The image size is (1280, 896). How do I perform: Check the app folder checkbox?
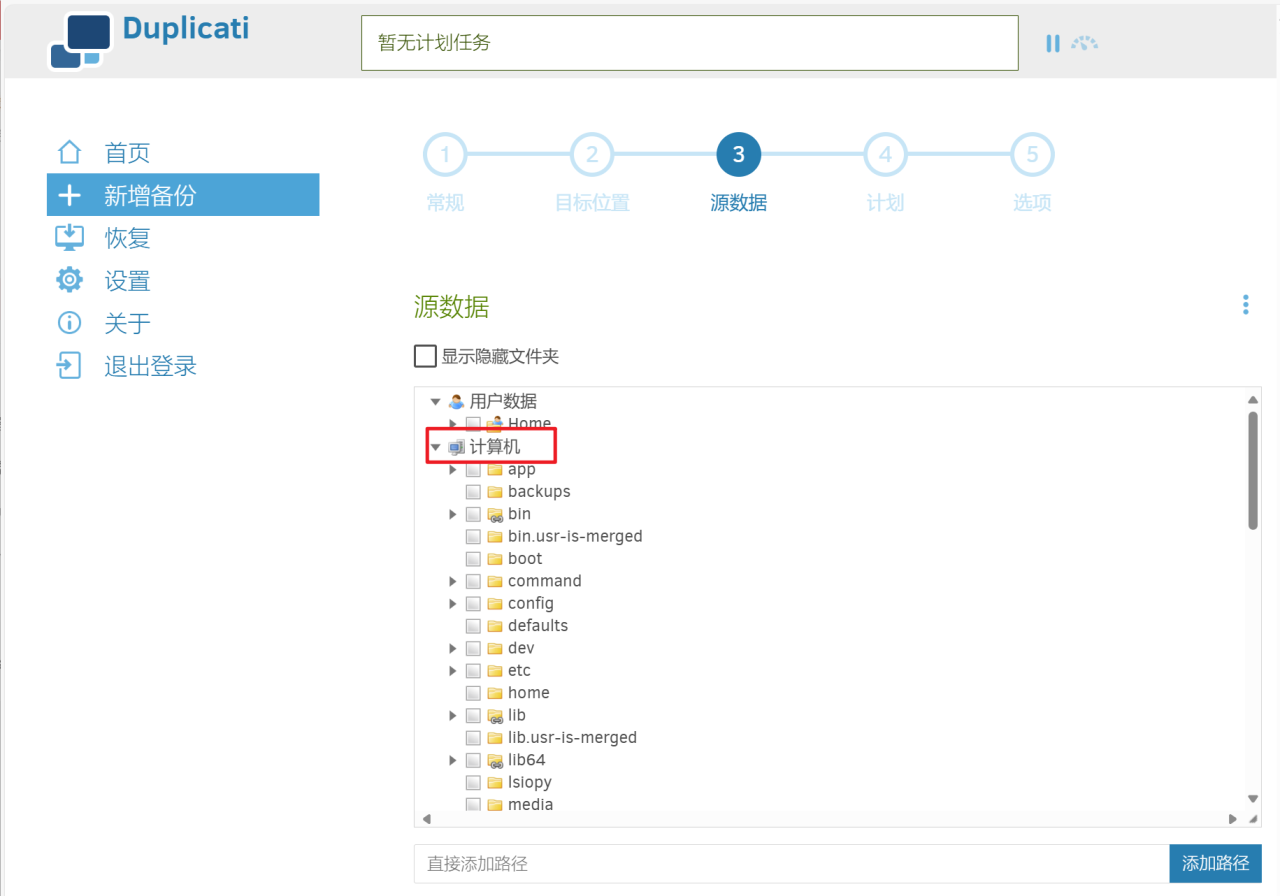pyautogui.click(x=474, y=469)
